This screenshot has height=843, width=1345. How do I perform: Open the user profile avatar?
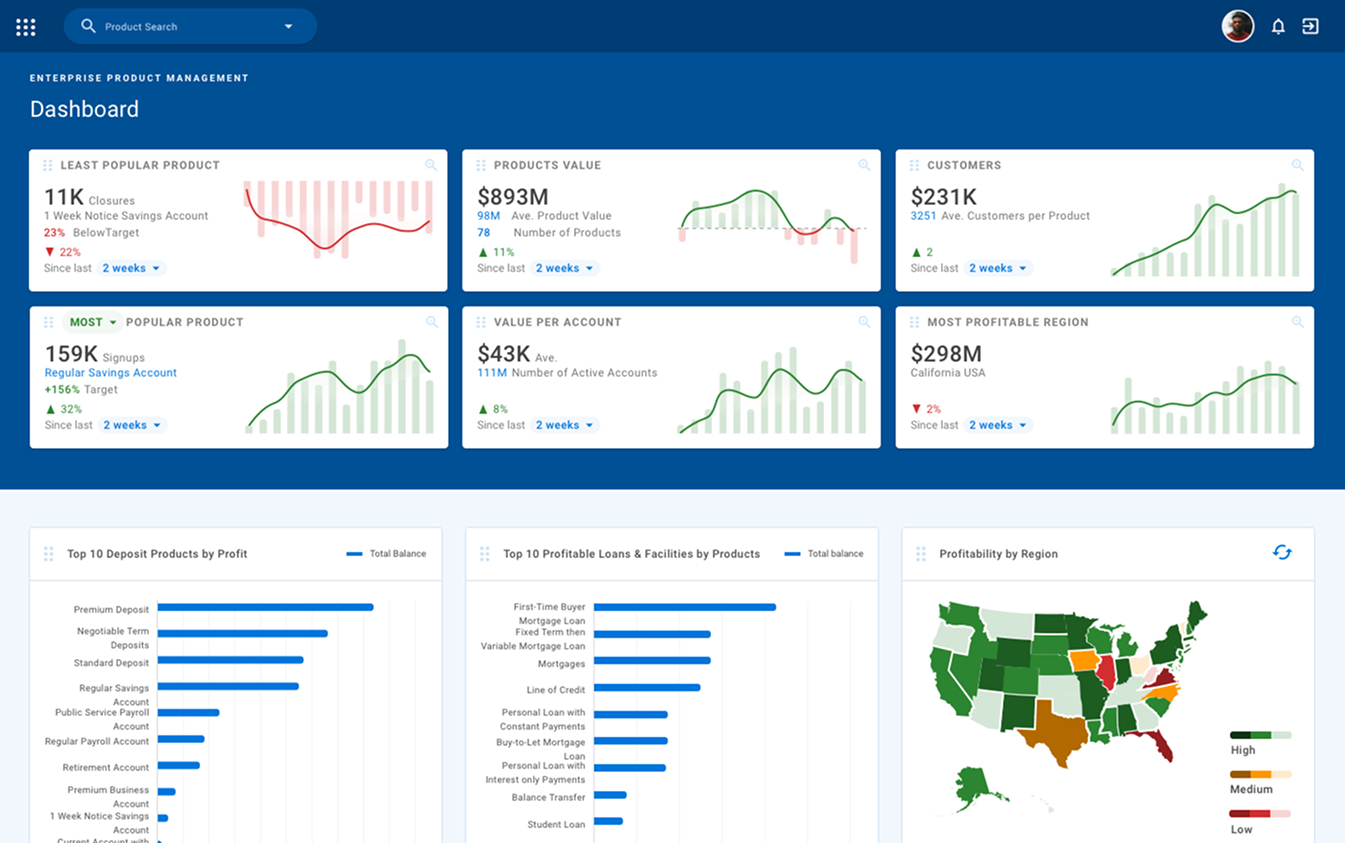pos(1238,27)
